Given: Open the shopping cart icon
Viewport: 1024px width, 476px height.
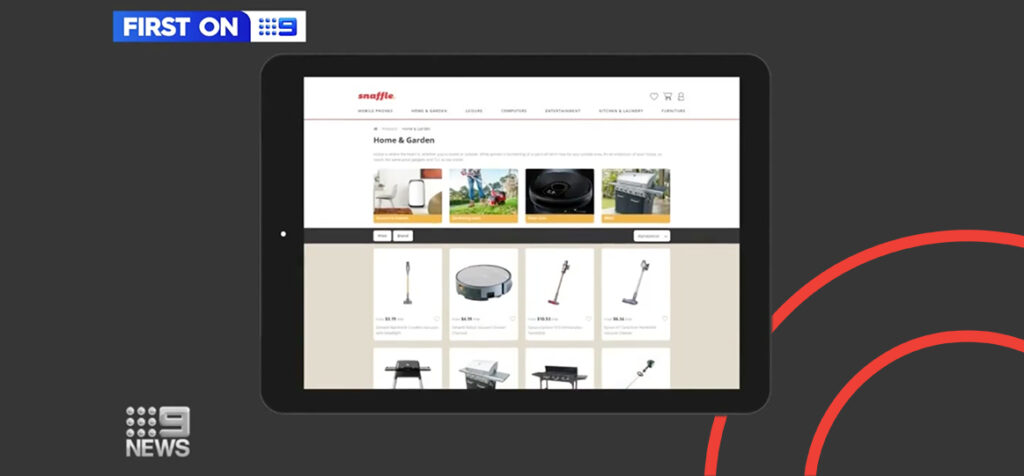Looking at the screenshot, I should click(x=667, y=97).
